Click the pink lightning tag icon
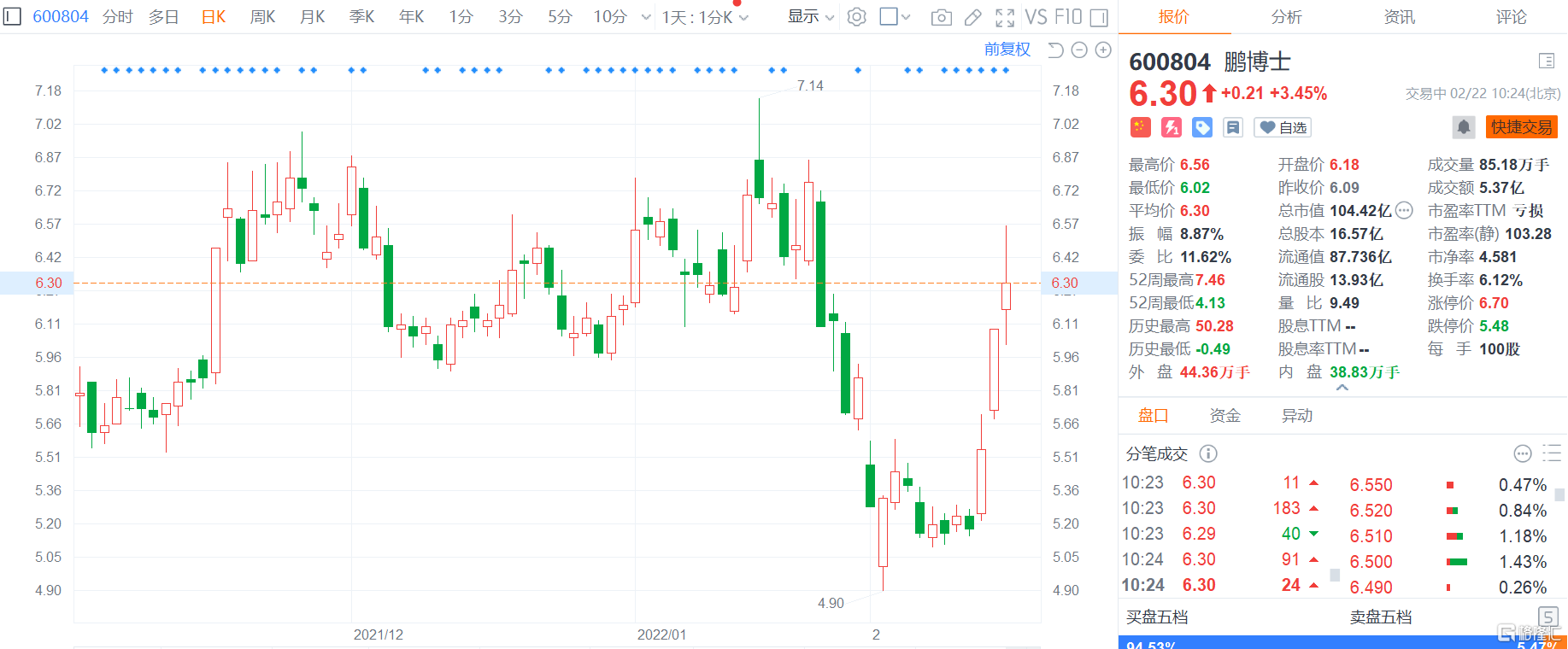 (1172, 127)
